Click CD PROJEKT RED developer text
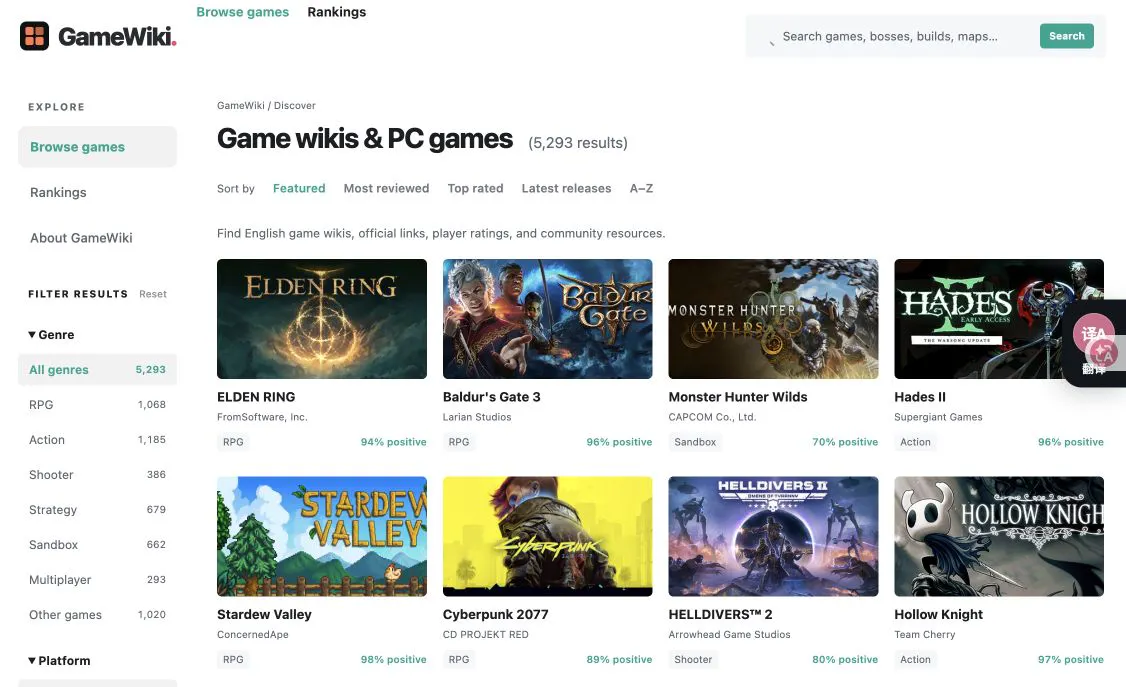Screen dimensions: 1126x687 (485, 635)
